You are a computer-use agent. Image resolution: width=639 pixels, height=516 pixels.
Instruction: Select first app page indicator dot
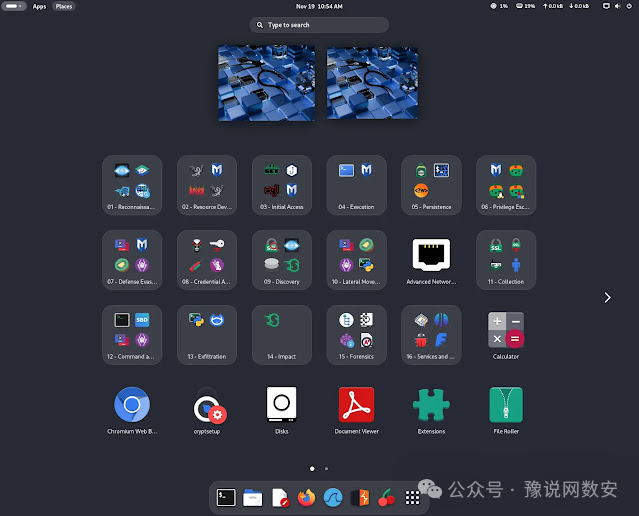312,469
